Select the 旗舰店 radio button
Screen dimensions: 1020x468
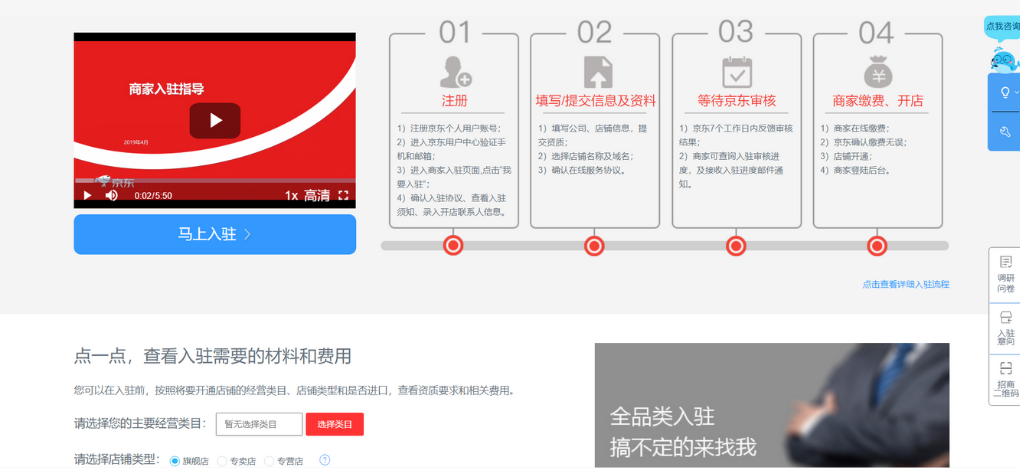point(175,460)
